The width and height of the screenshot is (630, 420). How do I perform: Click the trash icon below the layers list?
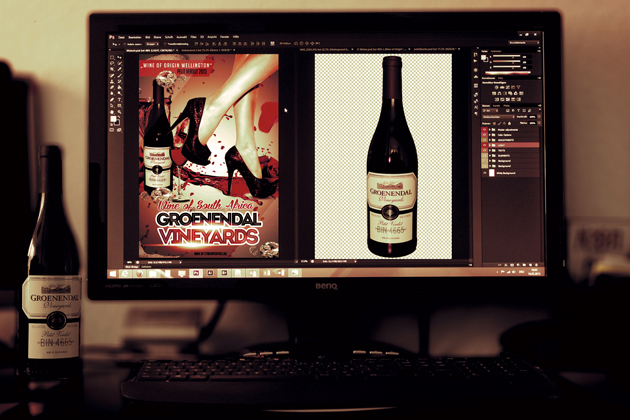(x=536, y=265)
